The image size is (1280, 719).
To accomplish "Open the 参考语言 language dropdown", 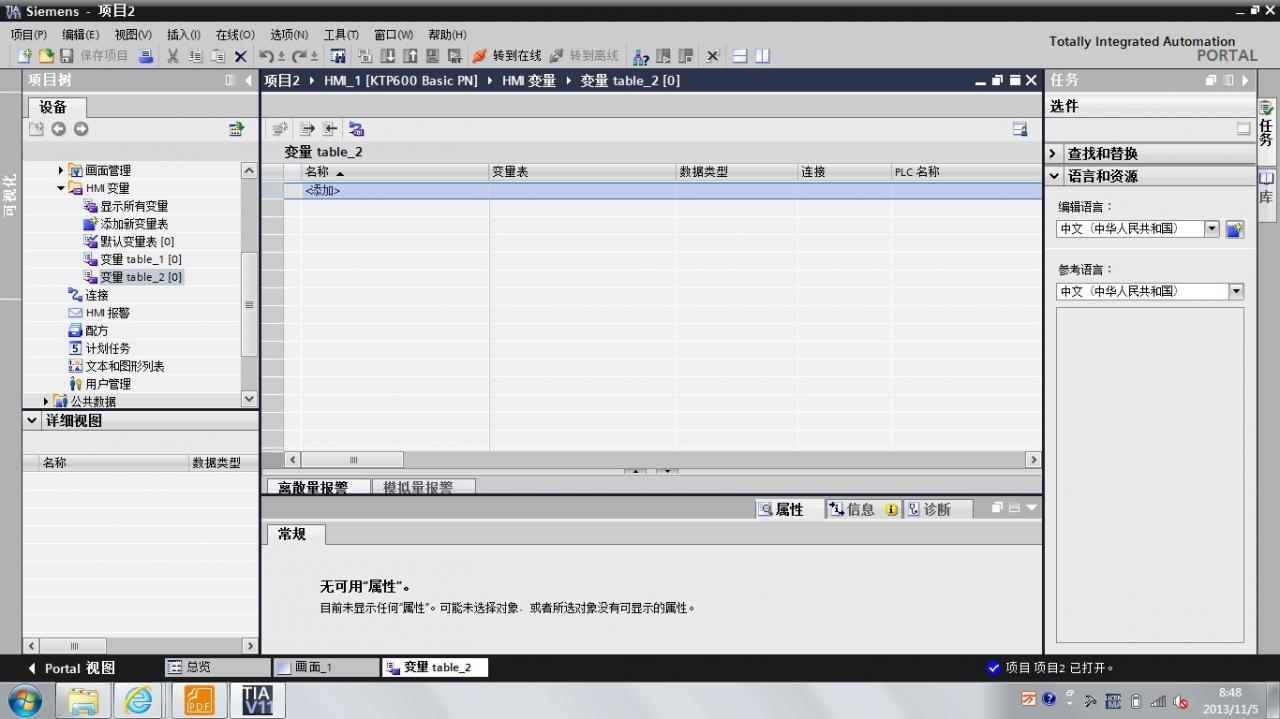I will pyautogui.click(x=1236, y=291).
